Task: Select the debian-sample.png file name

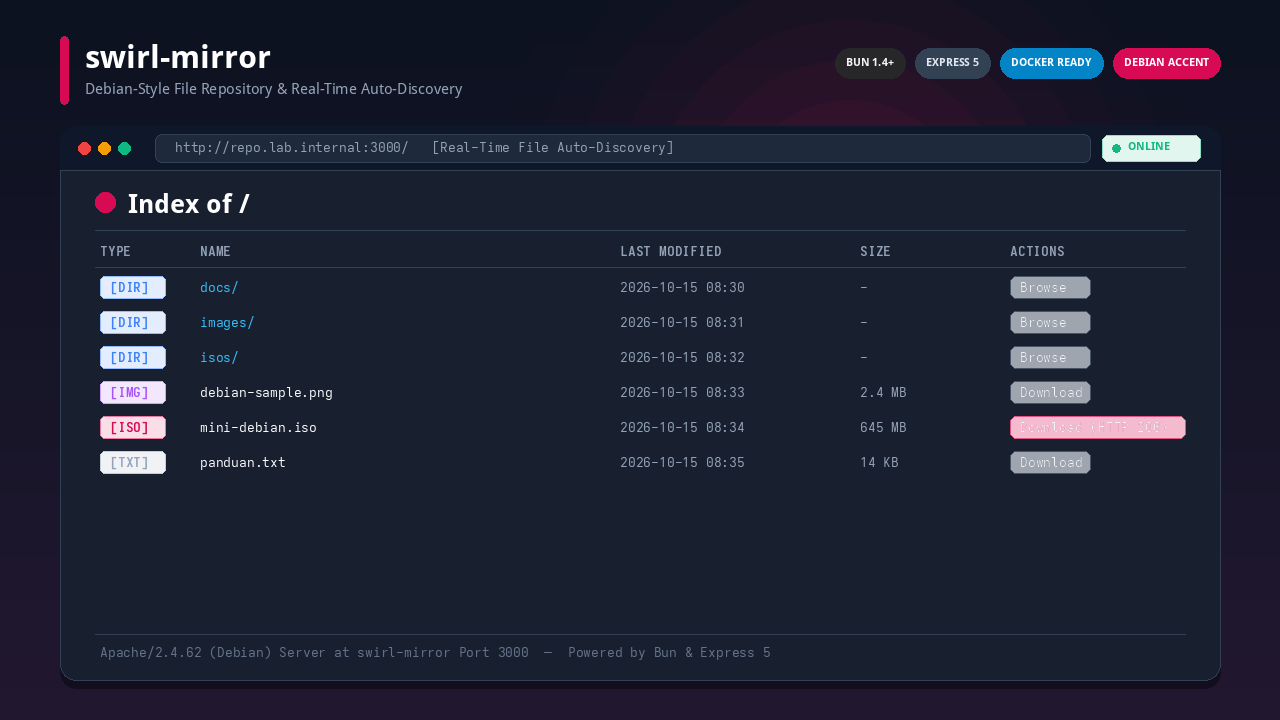Action: click(266, 393)
